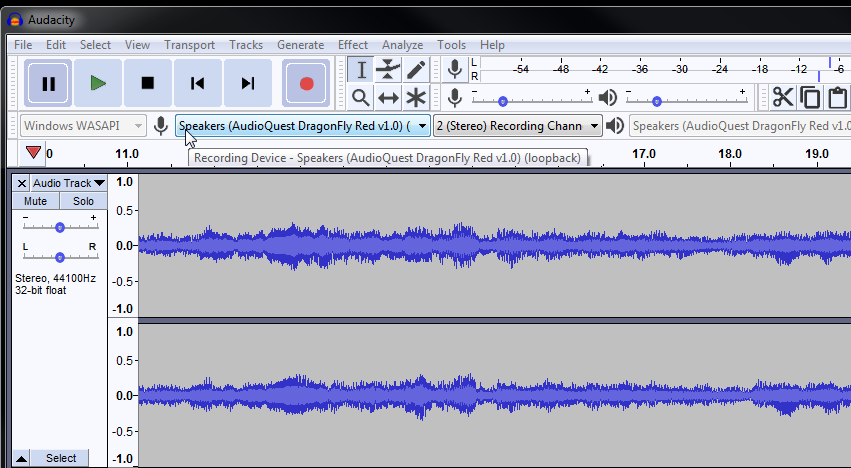Click timeline ruler at 18.0 seconds

(729, 154)
